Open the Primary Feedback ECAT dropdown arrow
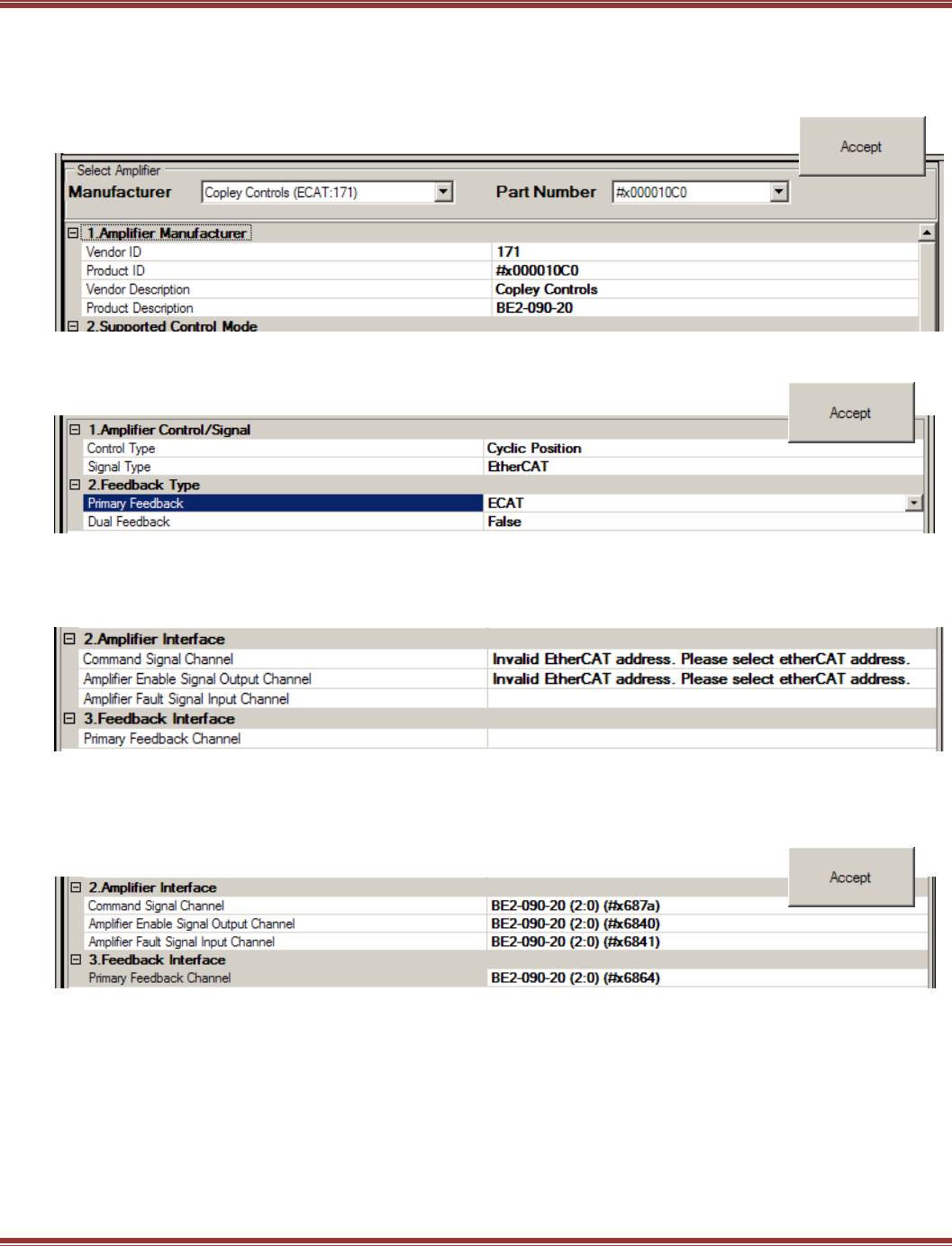Image resolution: width=952 pixels, height=1246 pixels. tap(914, 503)
